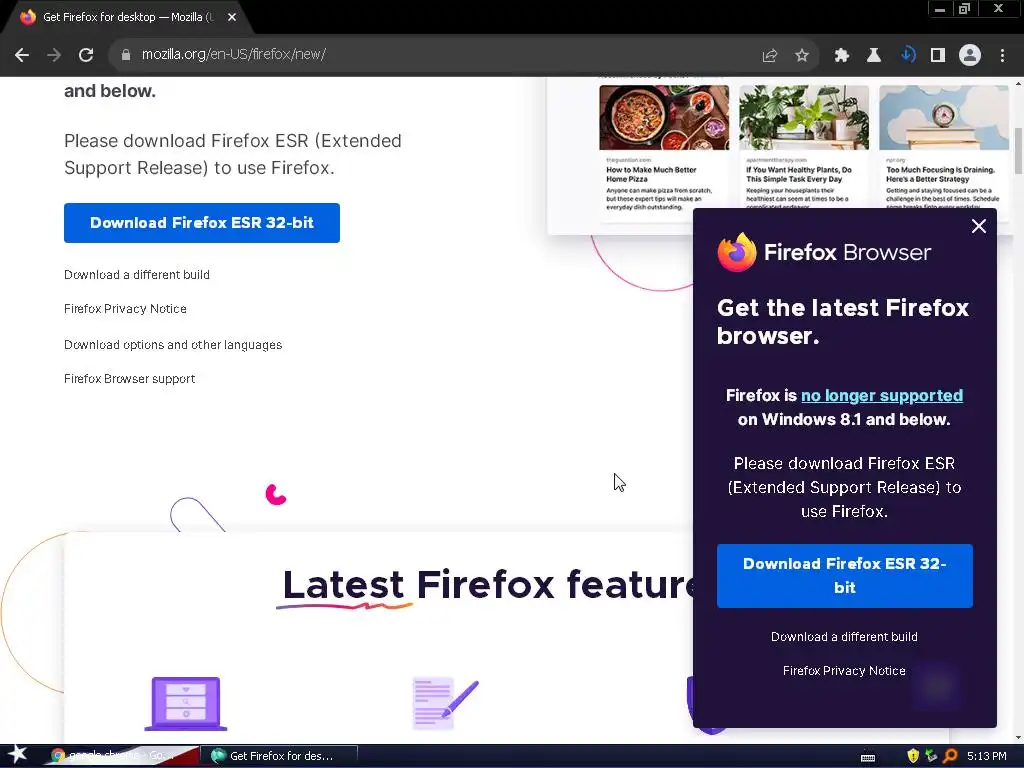Close the Firefox Browser popup
The height and width of the screenshot is (768, 1024).
coord(978,226)
